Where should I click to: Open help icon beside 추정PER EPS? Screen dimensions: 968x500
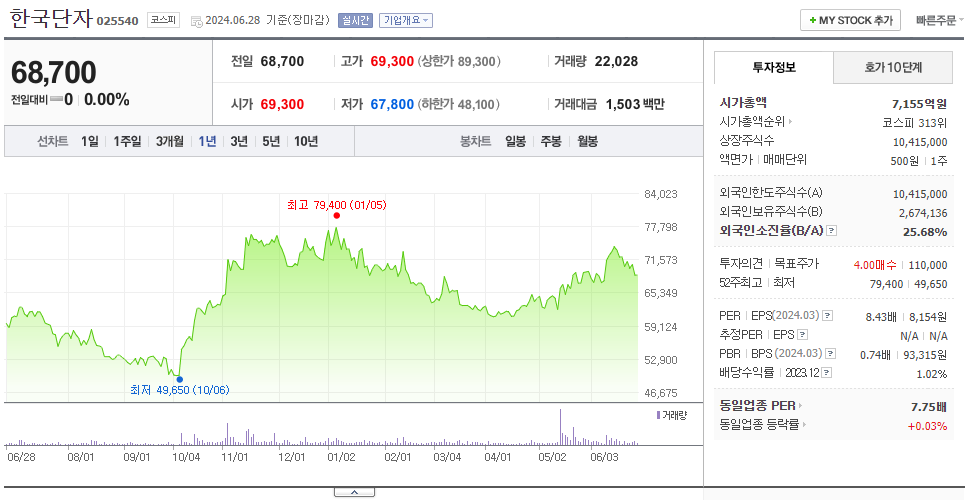[803, 335]
